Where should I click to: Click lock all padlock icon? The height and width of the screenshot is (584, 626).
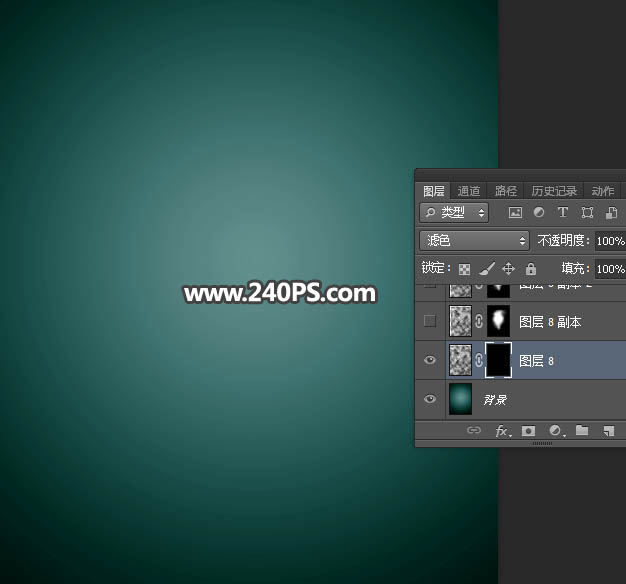pos(531,269)
